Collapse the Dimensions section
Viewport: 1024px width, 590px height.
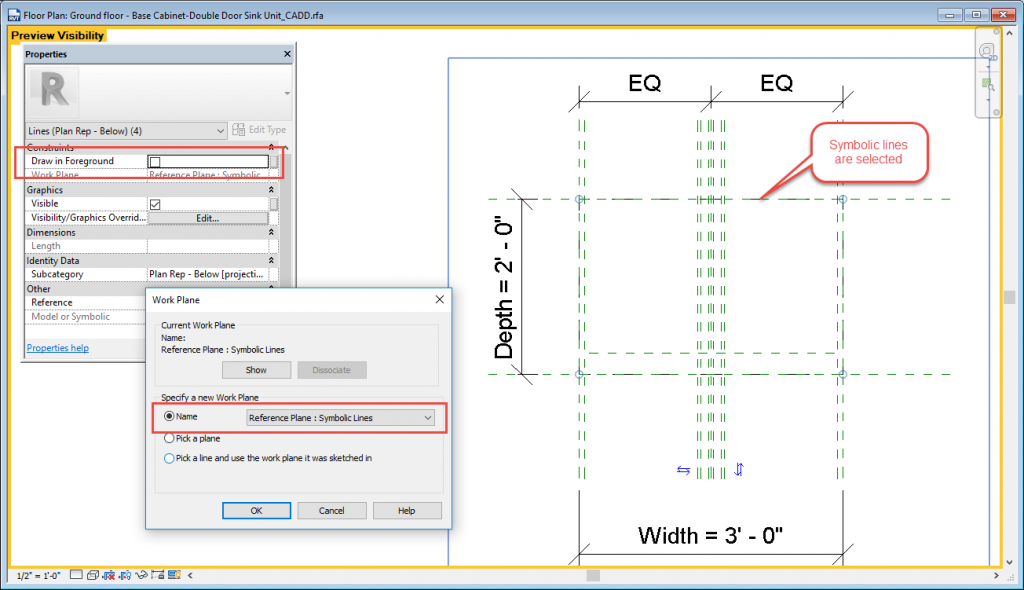271,232
